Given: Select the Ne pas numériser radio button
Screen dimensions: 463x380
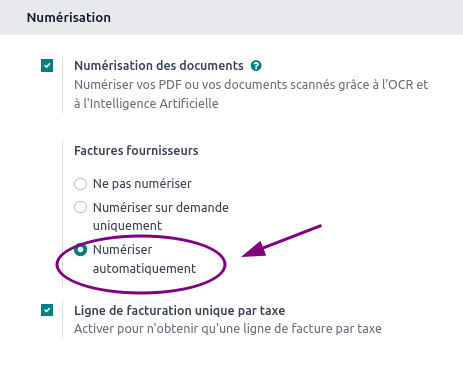Looking at the screenshot, I should pos(80,184).
